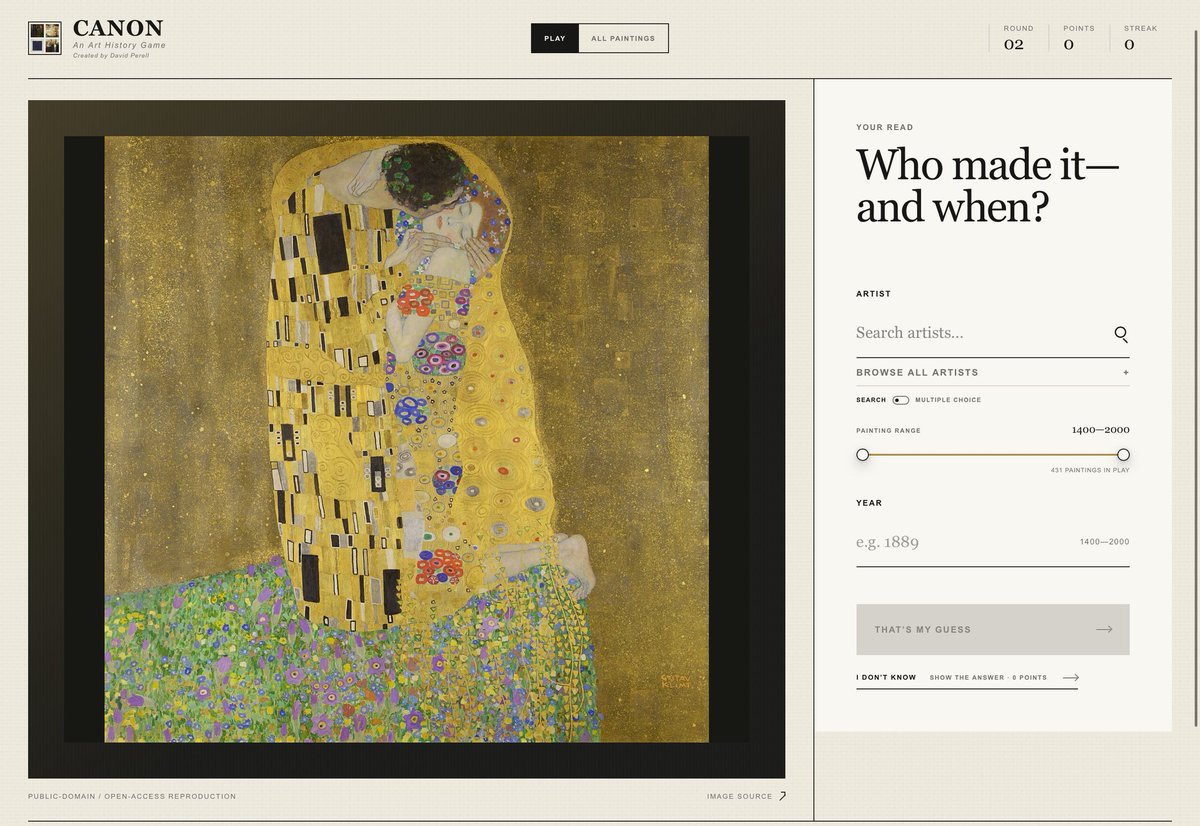Click Show the Answer · 0 points
Viewport: 1200px width, 826px height.
[988, 678]
